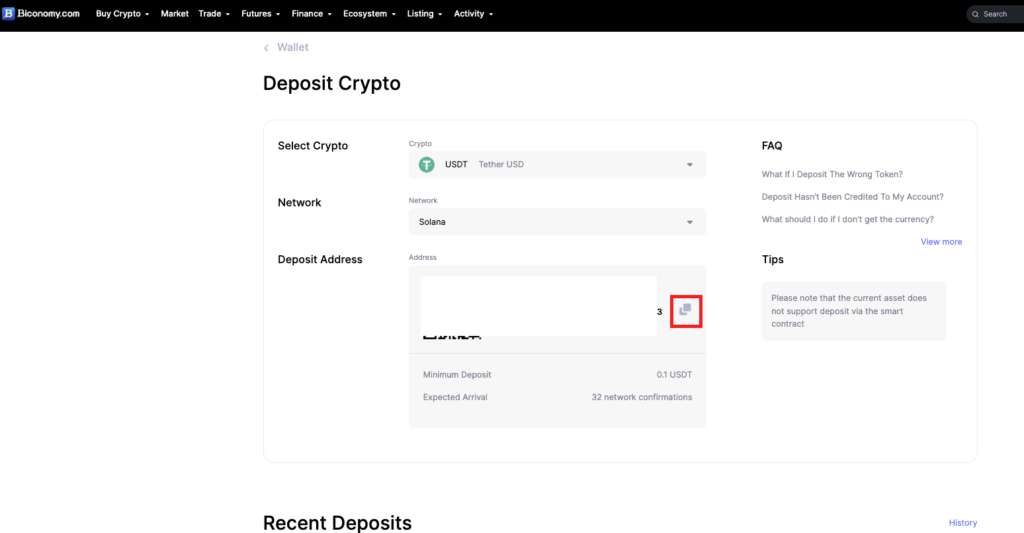Image resolution: width=1024 pixels, height=533 pixels.
Task: Click the smart contract tip note
Action: tap(854, 311)
